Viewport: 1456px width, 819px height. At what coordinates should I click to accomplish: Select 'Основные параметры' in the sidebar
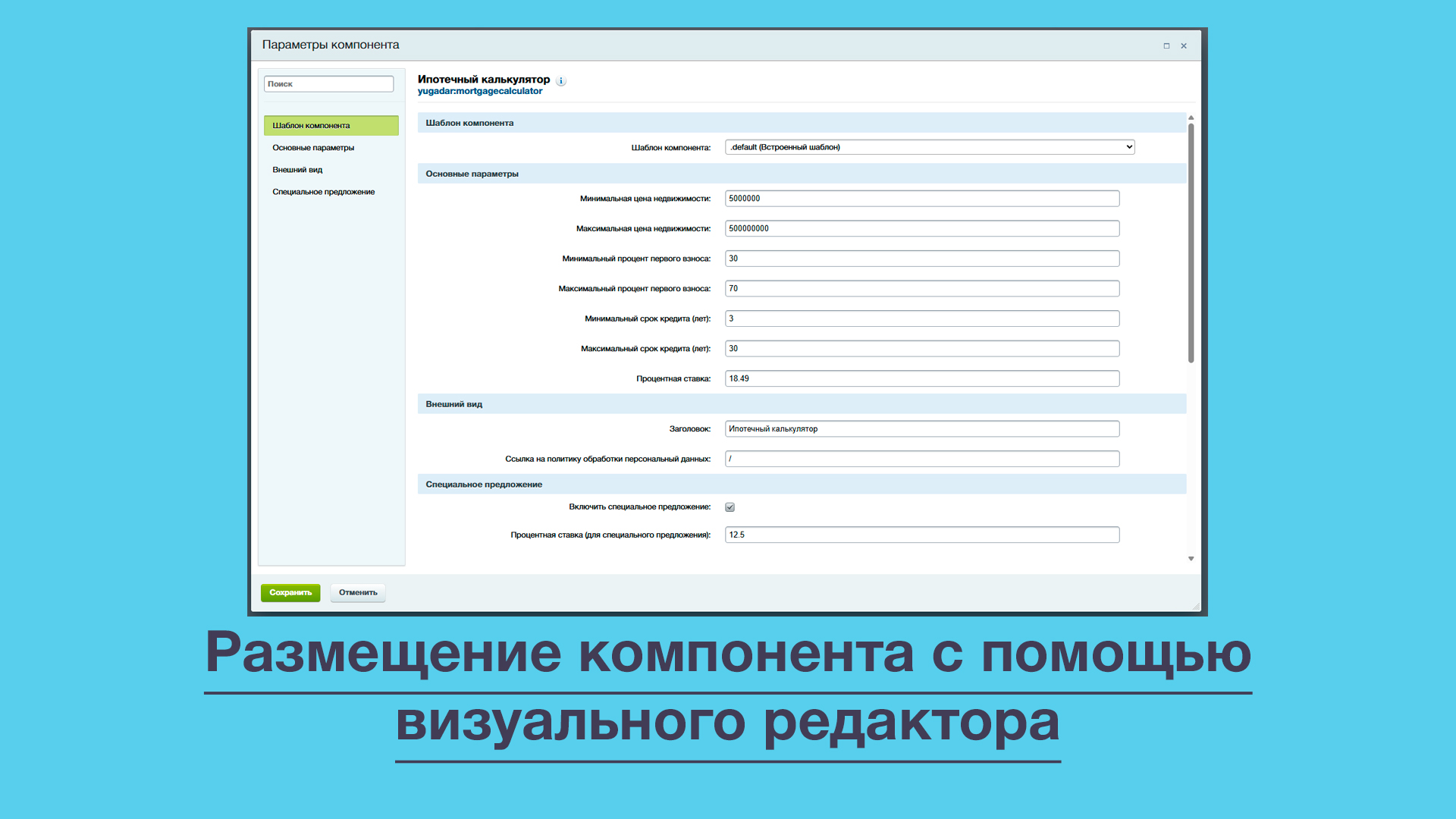point(313,148)
